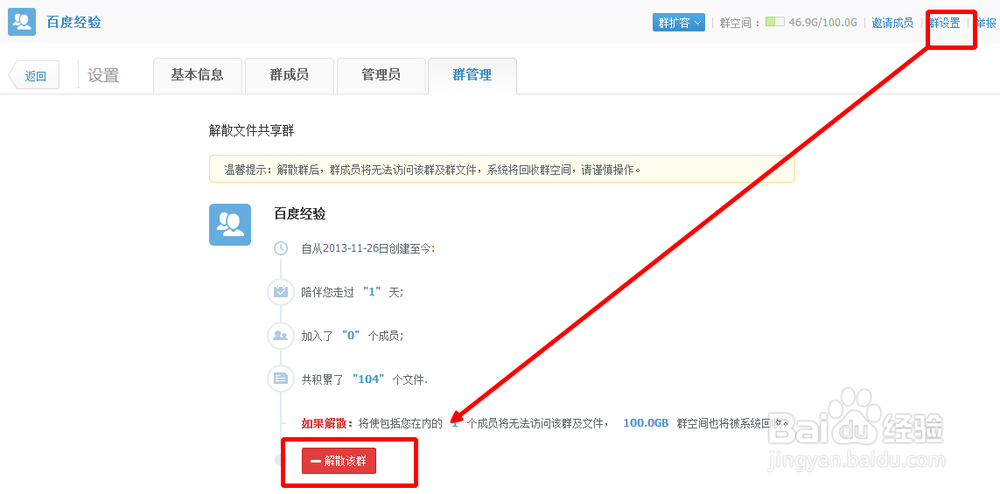
Task: Click the yellow 温馨提示 warning banner
Action: point(502,170)
